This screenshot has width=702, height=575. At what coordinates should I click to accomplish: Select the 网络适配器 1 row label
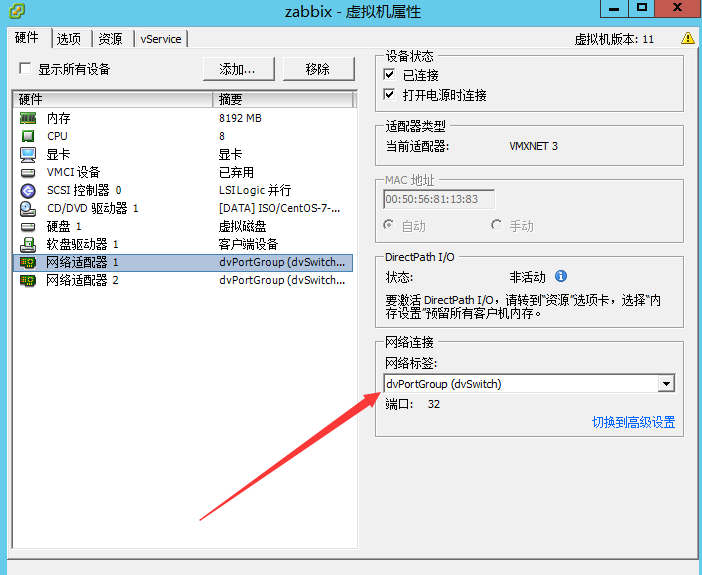[x=82, y=262]
